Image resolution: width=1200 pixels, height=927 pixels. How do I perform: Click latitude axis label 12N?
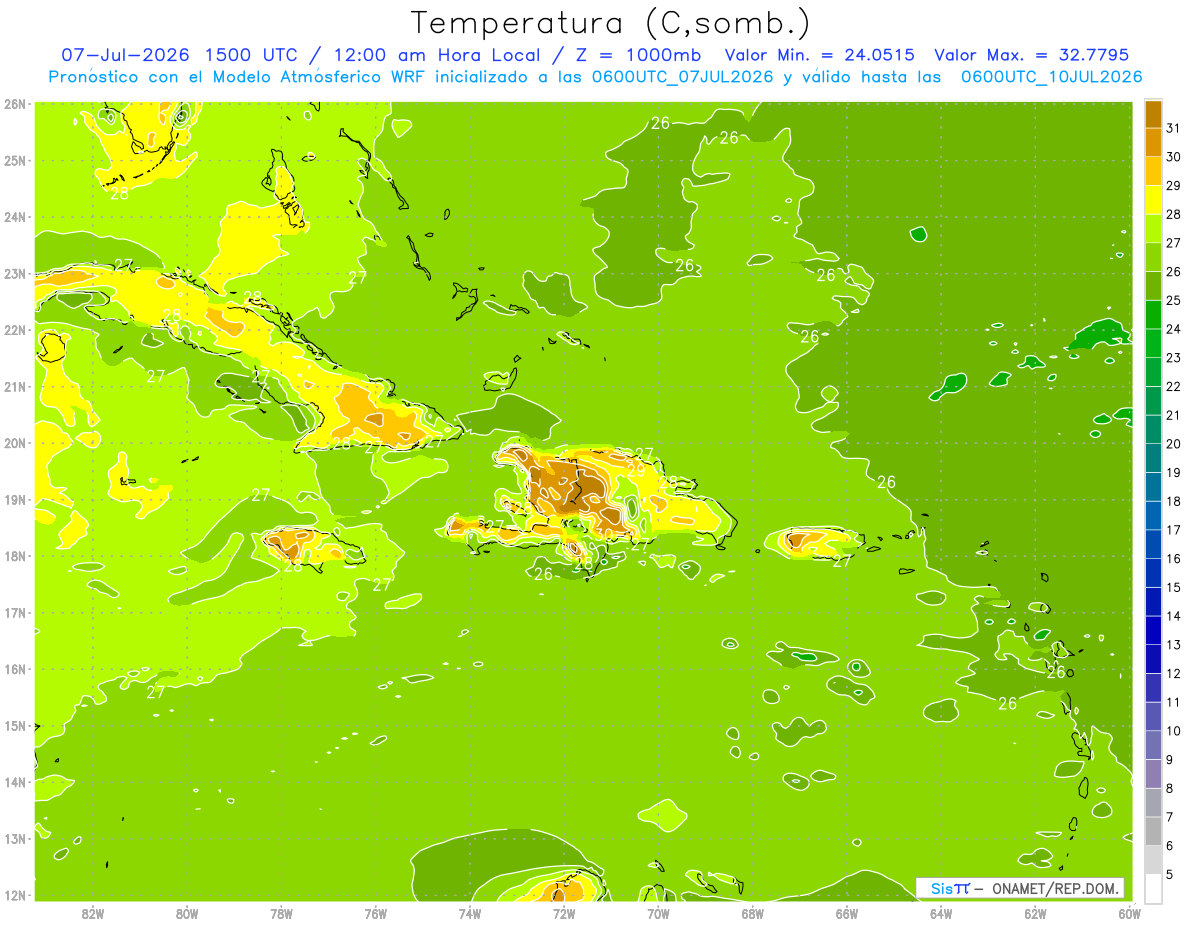point(15,895)
